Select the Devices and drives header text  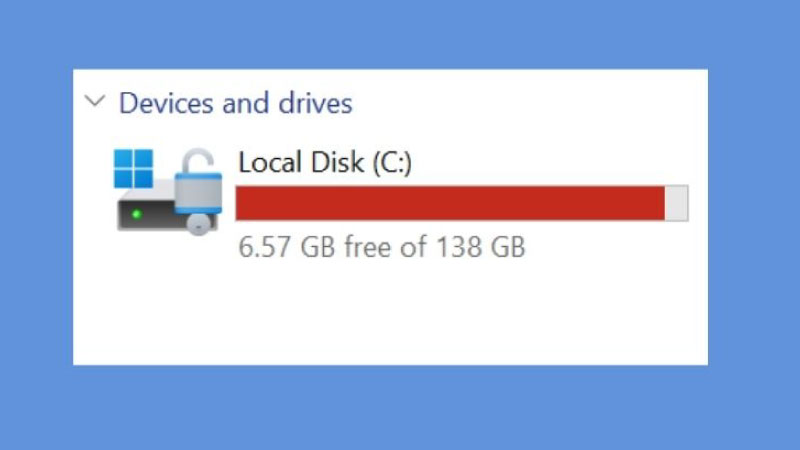[235, 103]
